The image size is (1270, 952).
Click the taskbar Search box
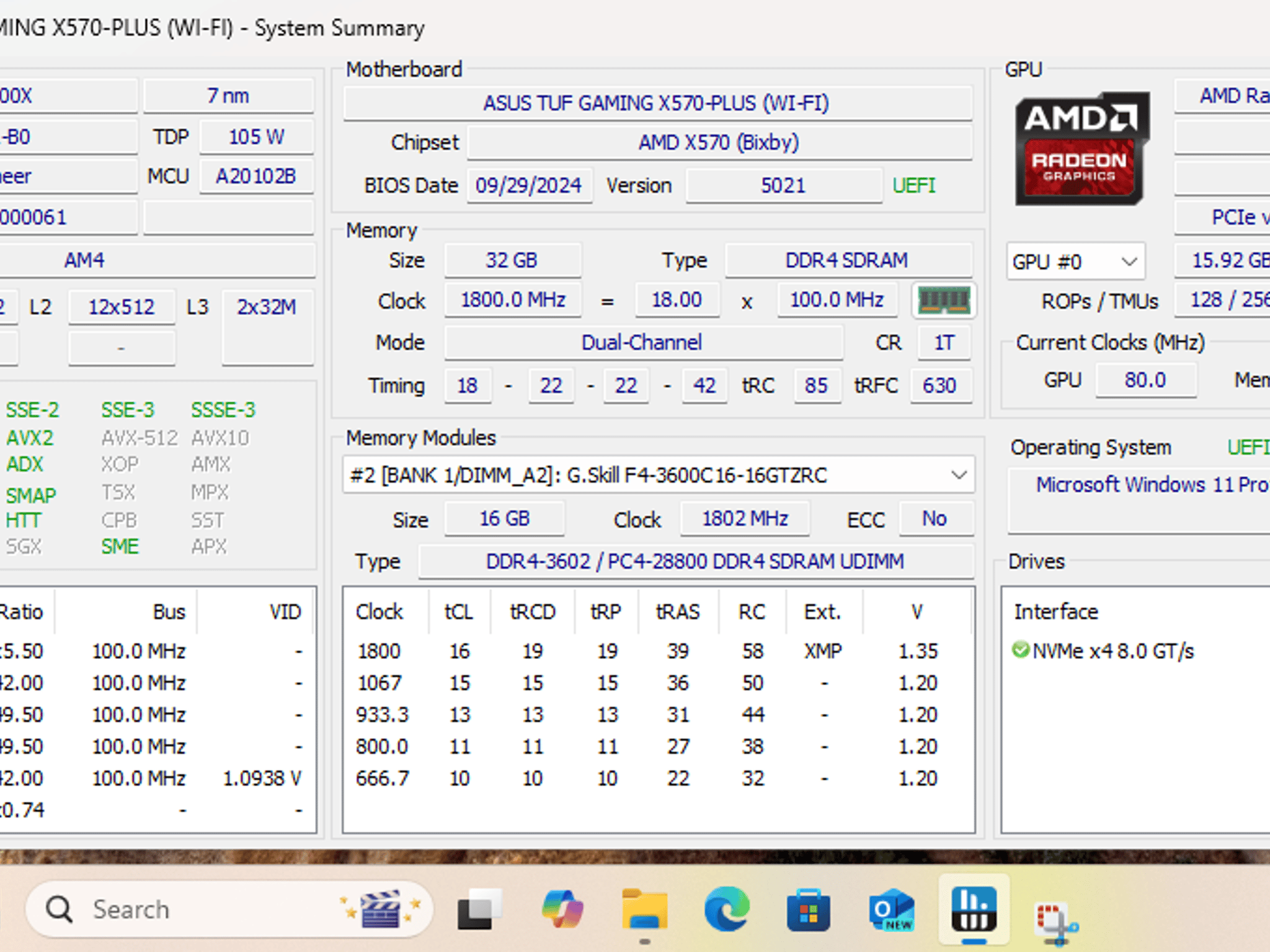pyautogui.click(x=229, y=909)
